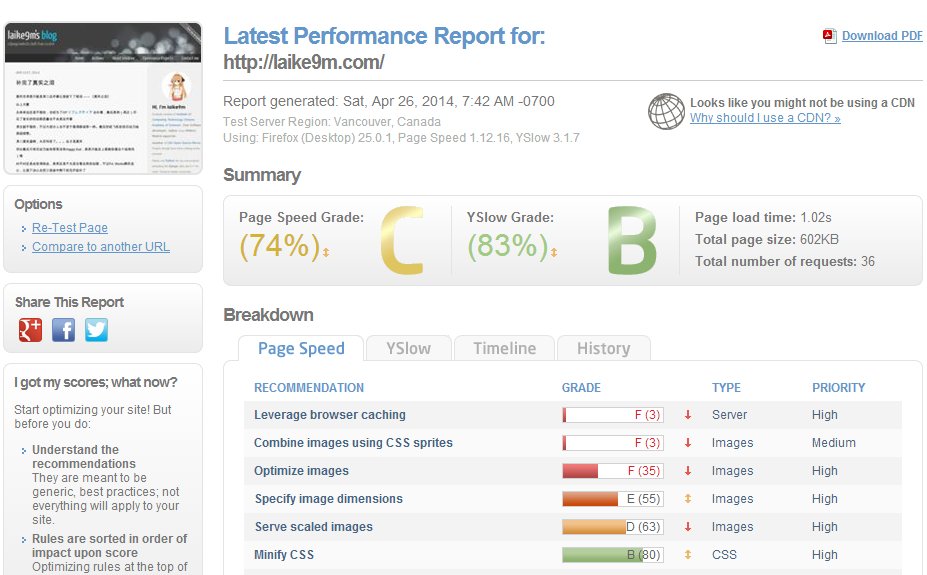Click the red down arrow in Serve scaled images row
927x575 pixels.
[x=688, y=527]
